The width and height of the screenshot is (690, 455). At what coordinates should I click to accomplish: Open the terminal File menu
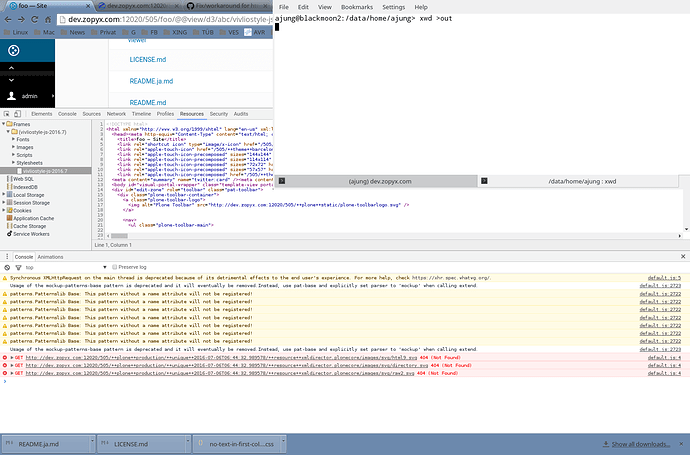284,7
